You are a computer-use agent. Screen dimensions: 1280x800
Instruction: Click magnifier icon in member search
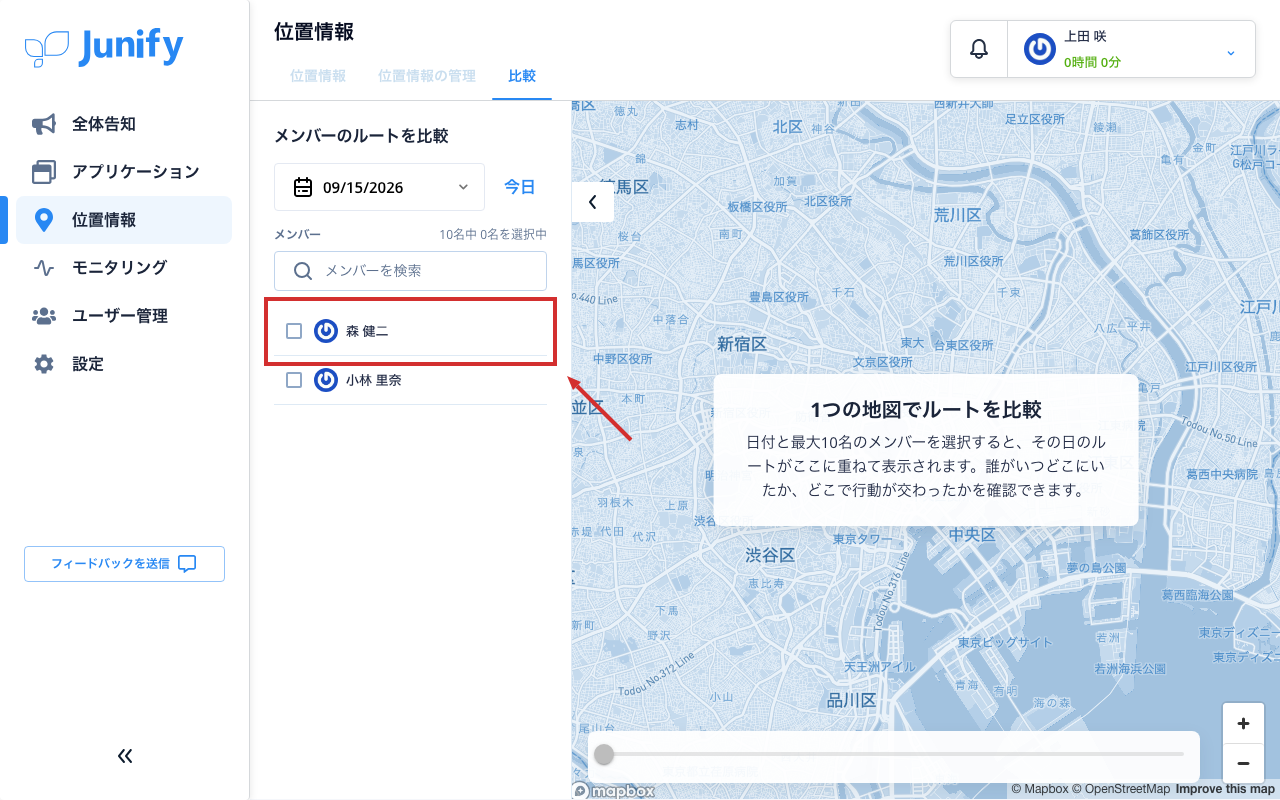point(303,271)
